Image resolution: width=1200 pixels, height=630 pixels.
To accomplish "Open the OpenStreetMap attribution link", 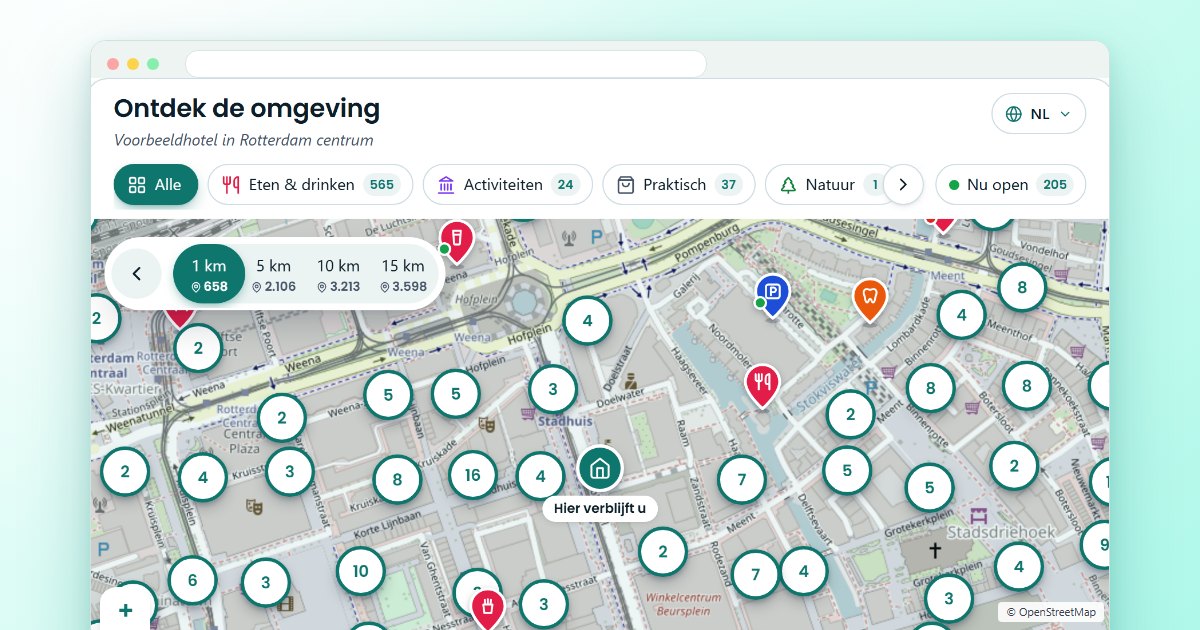I will pyautogui.click(x=1051, y=612).
